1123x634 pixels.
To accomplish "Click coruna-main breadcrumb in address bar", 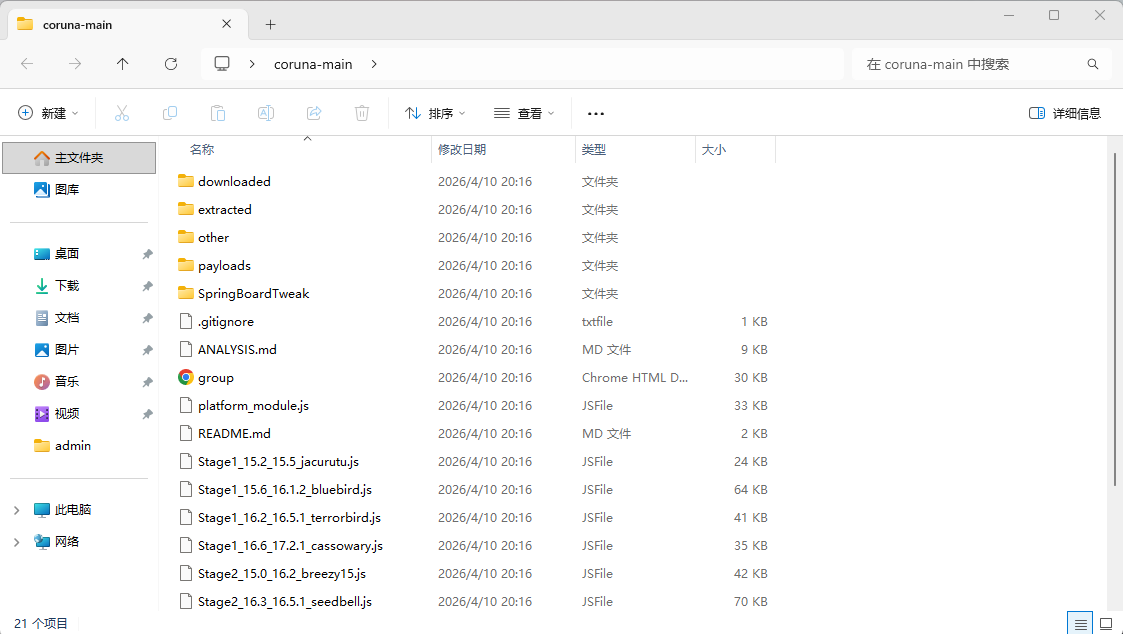I will coord(313,64).
